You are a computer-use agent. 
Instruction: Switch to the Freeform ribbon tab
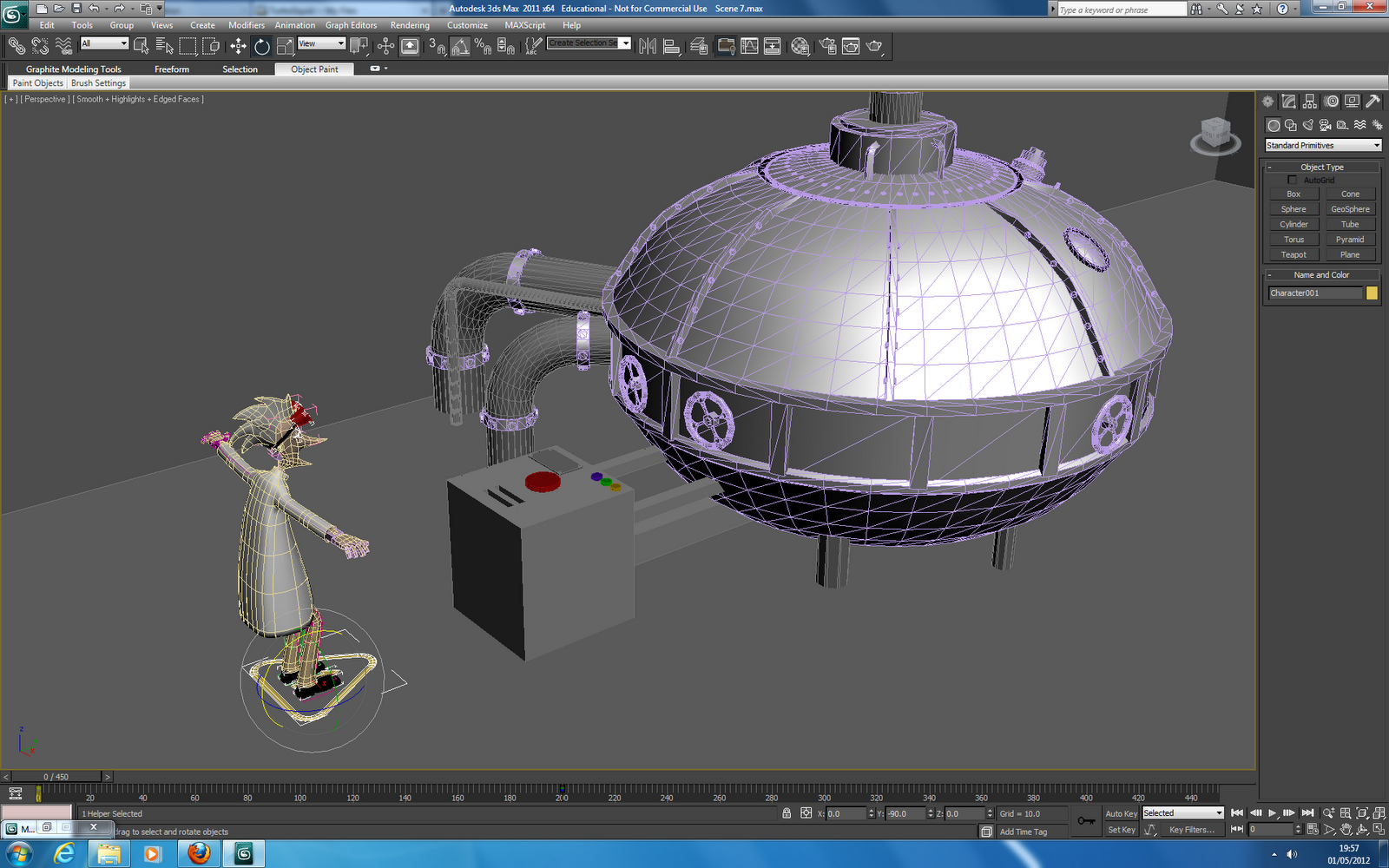(172, 69)
